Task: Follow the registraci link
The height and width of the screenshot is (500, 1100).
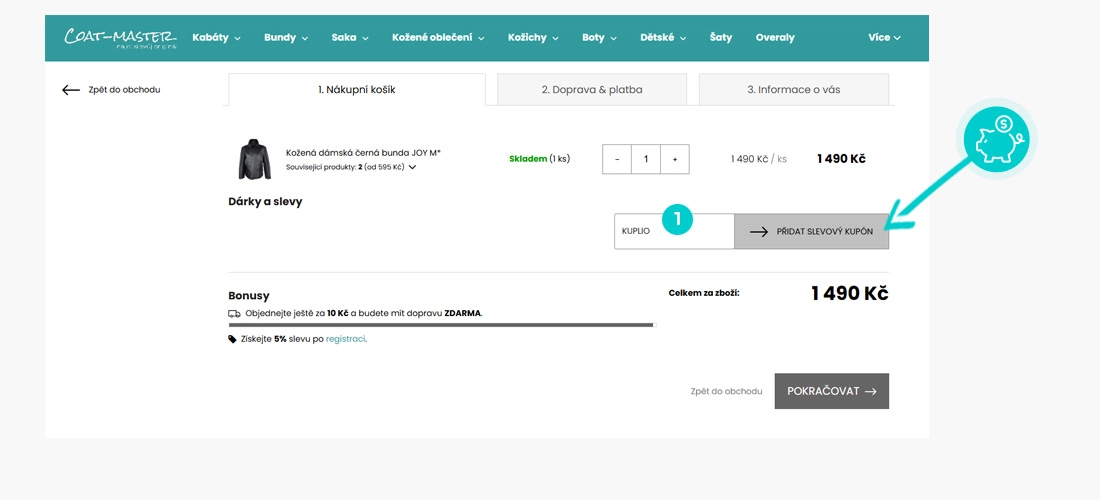Action: click(x=345, y=339)
